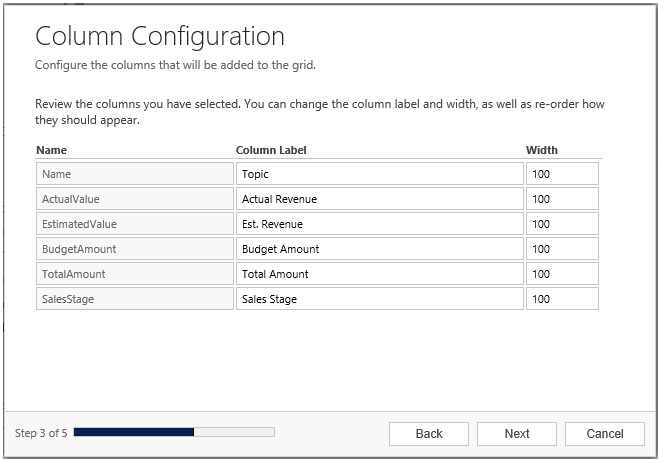
Task: Click the Column Label header
Action: (271, 150)
